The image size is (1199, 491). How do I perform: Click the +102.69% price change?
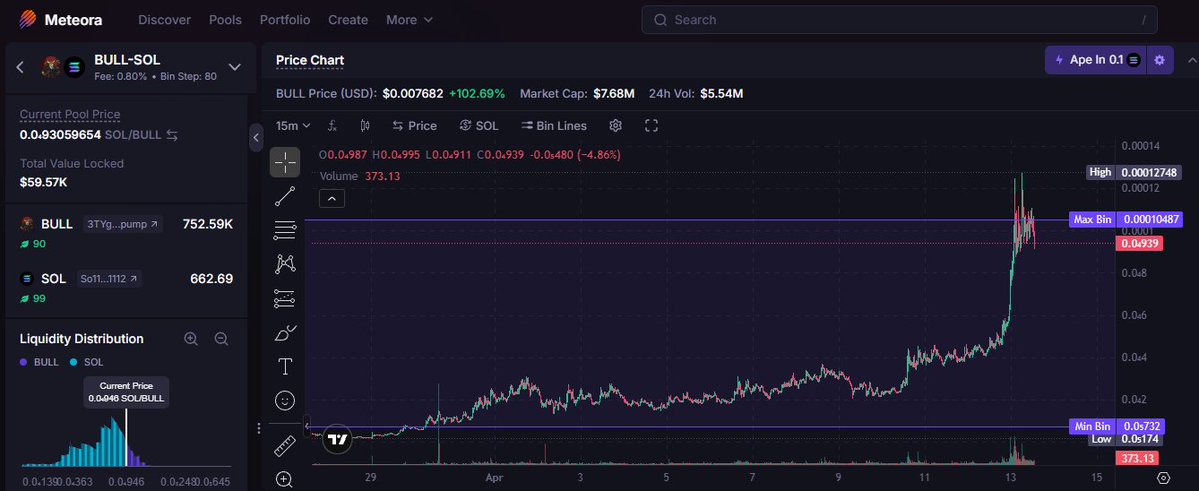tap(477, 94)
